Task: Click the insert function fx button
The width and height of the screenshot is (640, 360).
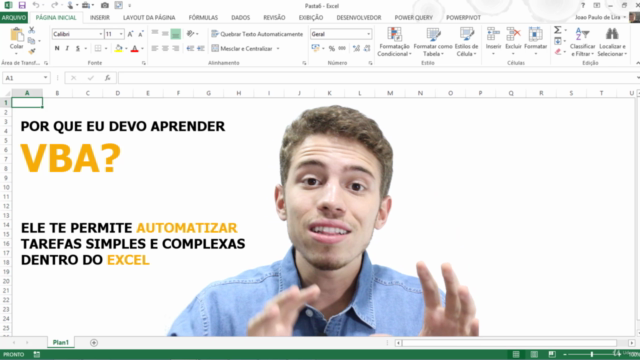Action: point(108,78)
